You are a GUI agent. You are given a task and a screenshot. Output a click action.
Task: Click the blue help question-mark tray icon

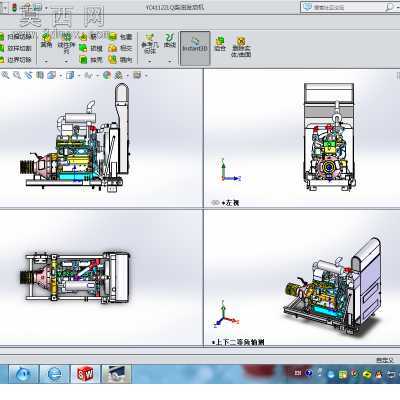point(308,373)
